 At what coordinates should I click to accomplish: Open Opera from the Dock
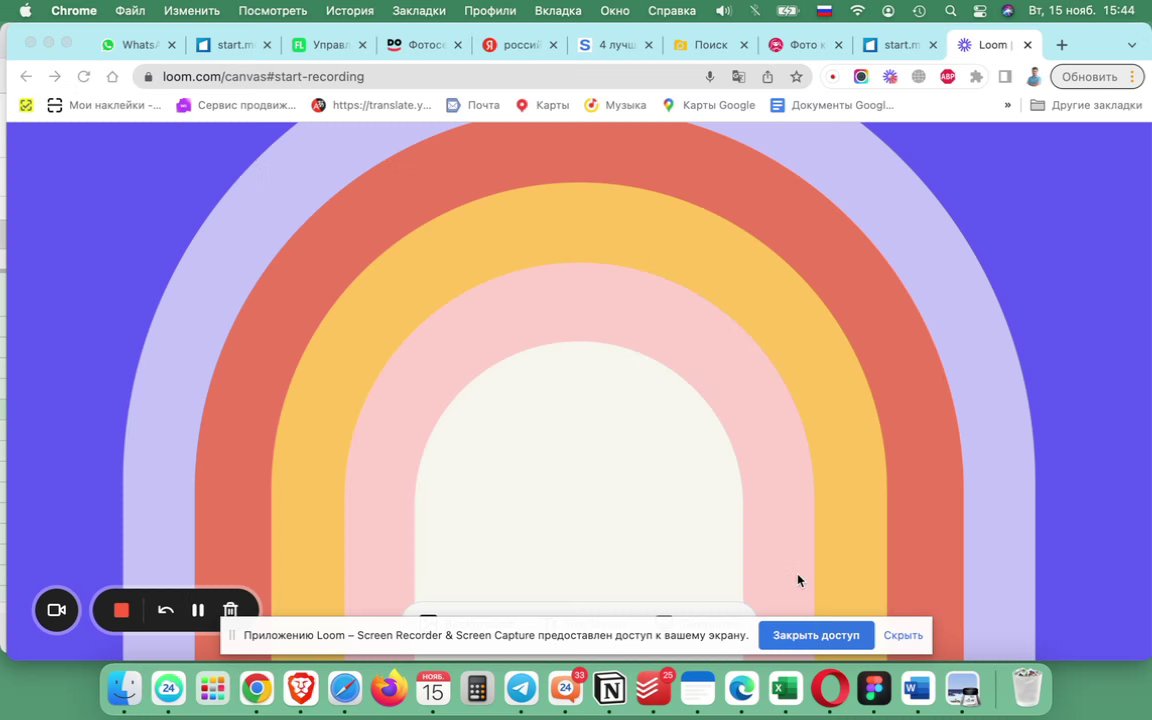830,688
